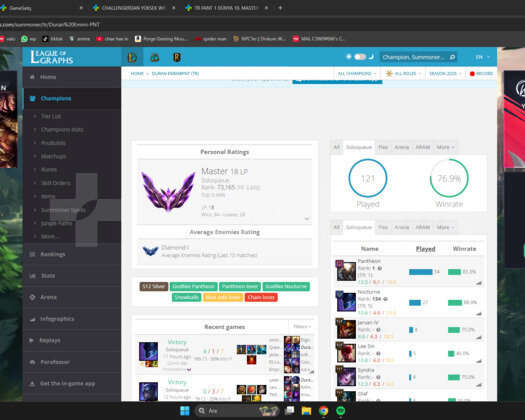Click the Godlike Pantheon tag

pyautogui.click(x=194, y=286)
